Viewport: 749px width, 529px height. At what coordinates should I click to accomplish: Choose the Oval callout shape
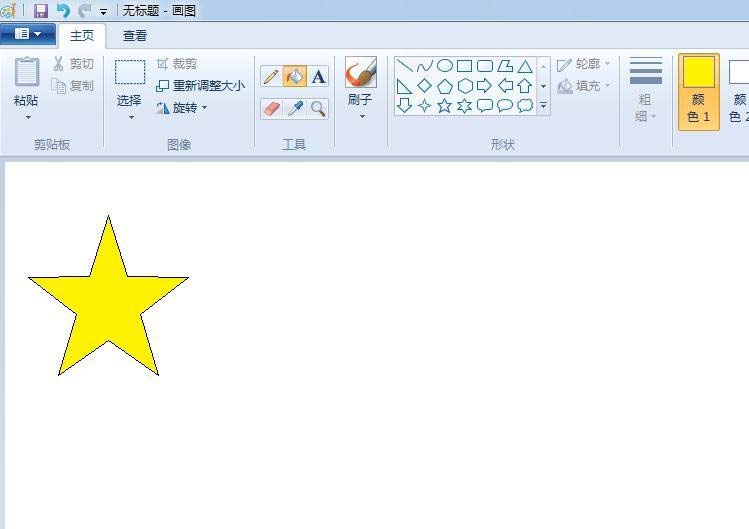(x=505, y=106)
